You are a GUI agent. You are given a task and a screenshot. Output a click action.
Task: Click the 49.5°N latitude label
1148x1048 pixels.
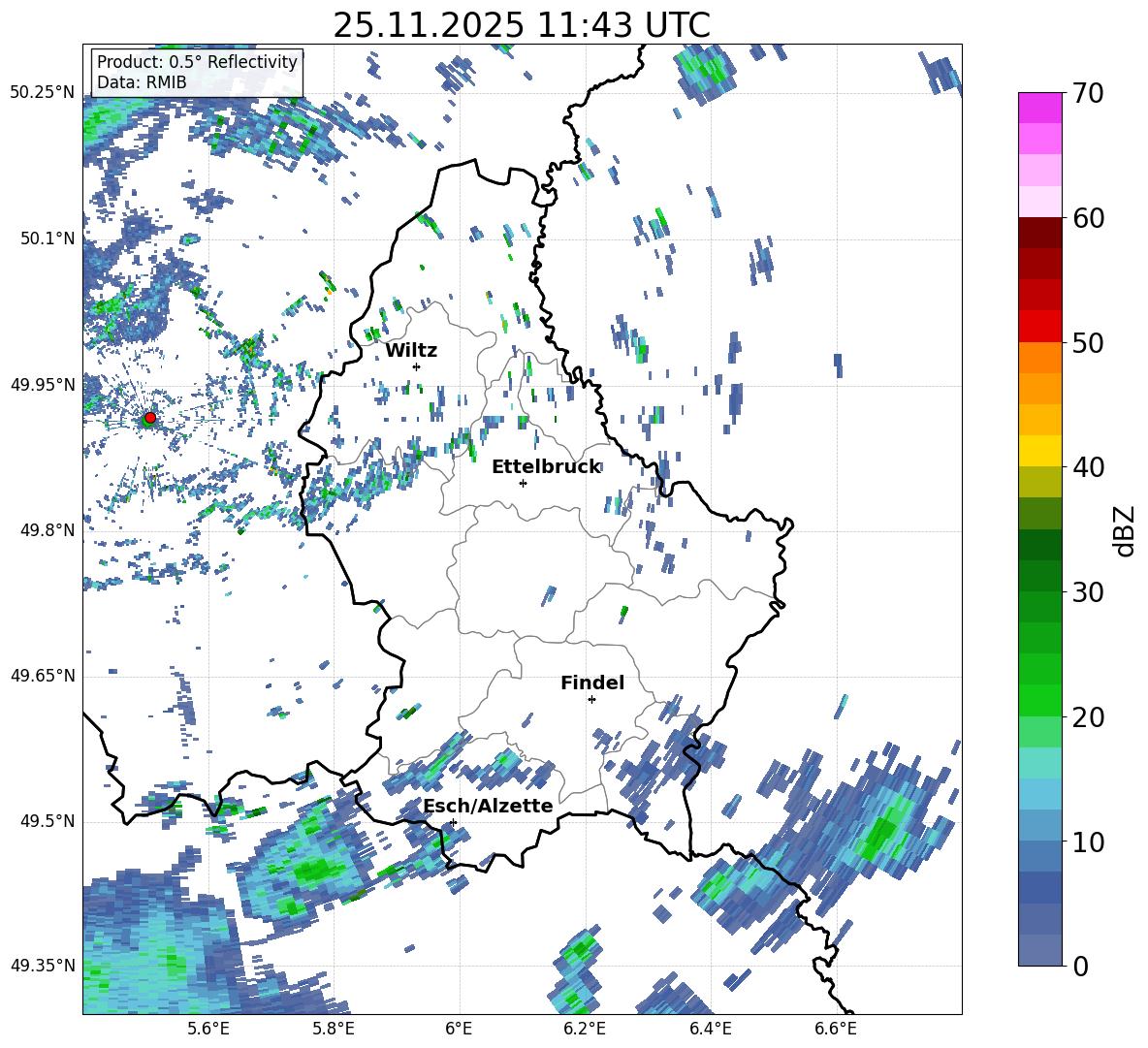[47, 821]
